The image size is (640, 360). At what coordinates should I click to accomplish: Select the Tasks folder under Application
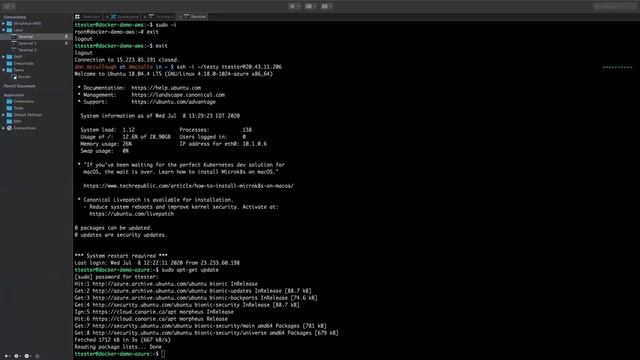click(x=18, y=108)
